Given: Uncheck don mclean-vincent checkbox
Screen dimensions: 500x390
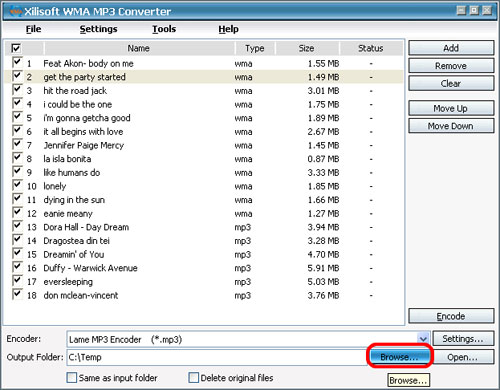Looking at the screenshot, I should [x=17, y=294].
